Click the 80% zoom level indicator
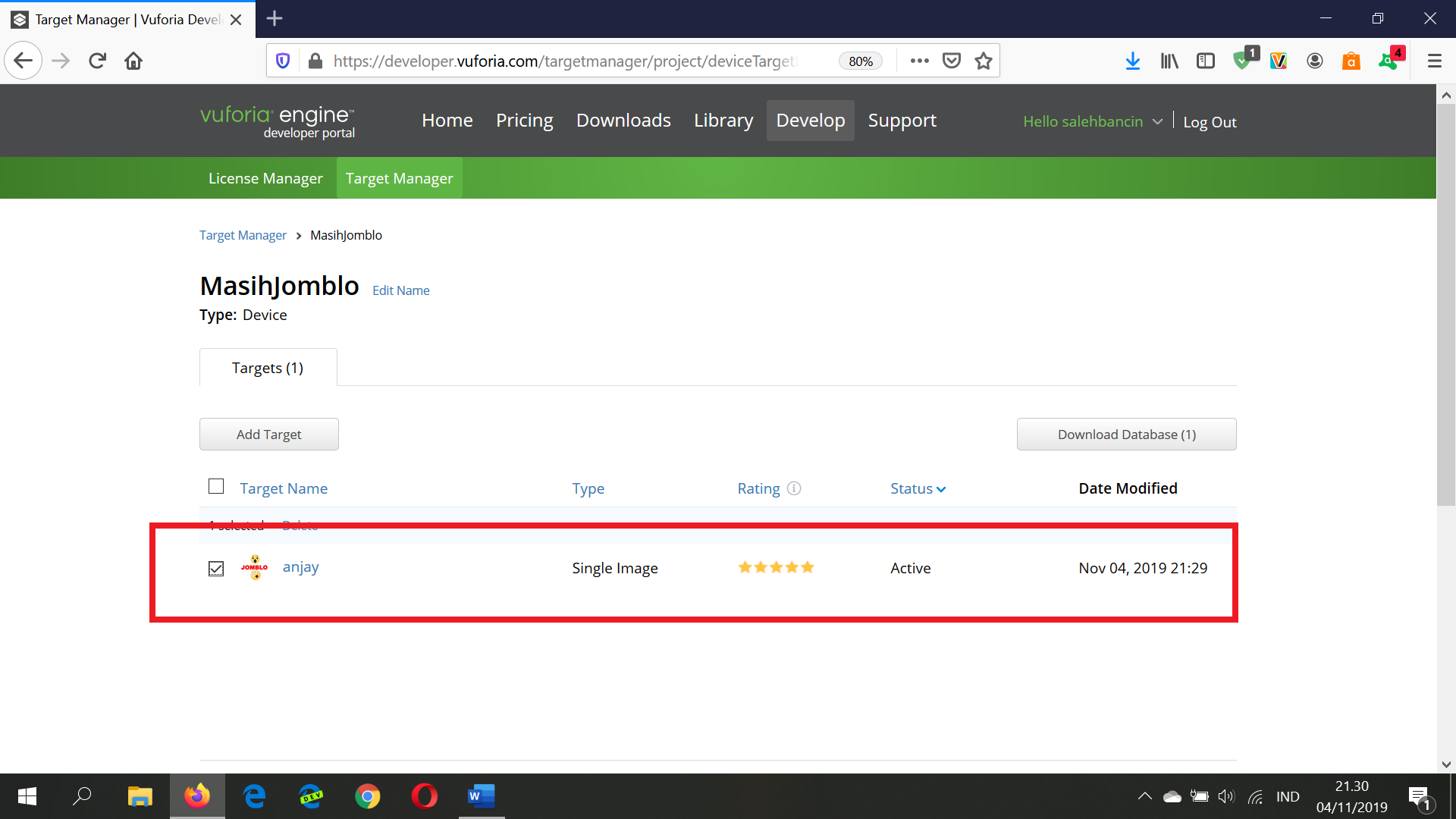This screenshot has width=1456, height=819. pos(860,61)
